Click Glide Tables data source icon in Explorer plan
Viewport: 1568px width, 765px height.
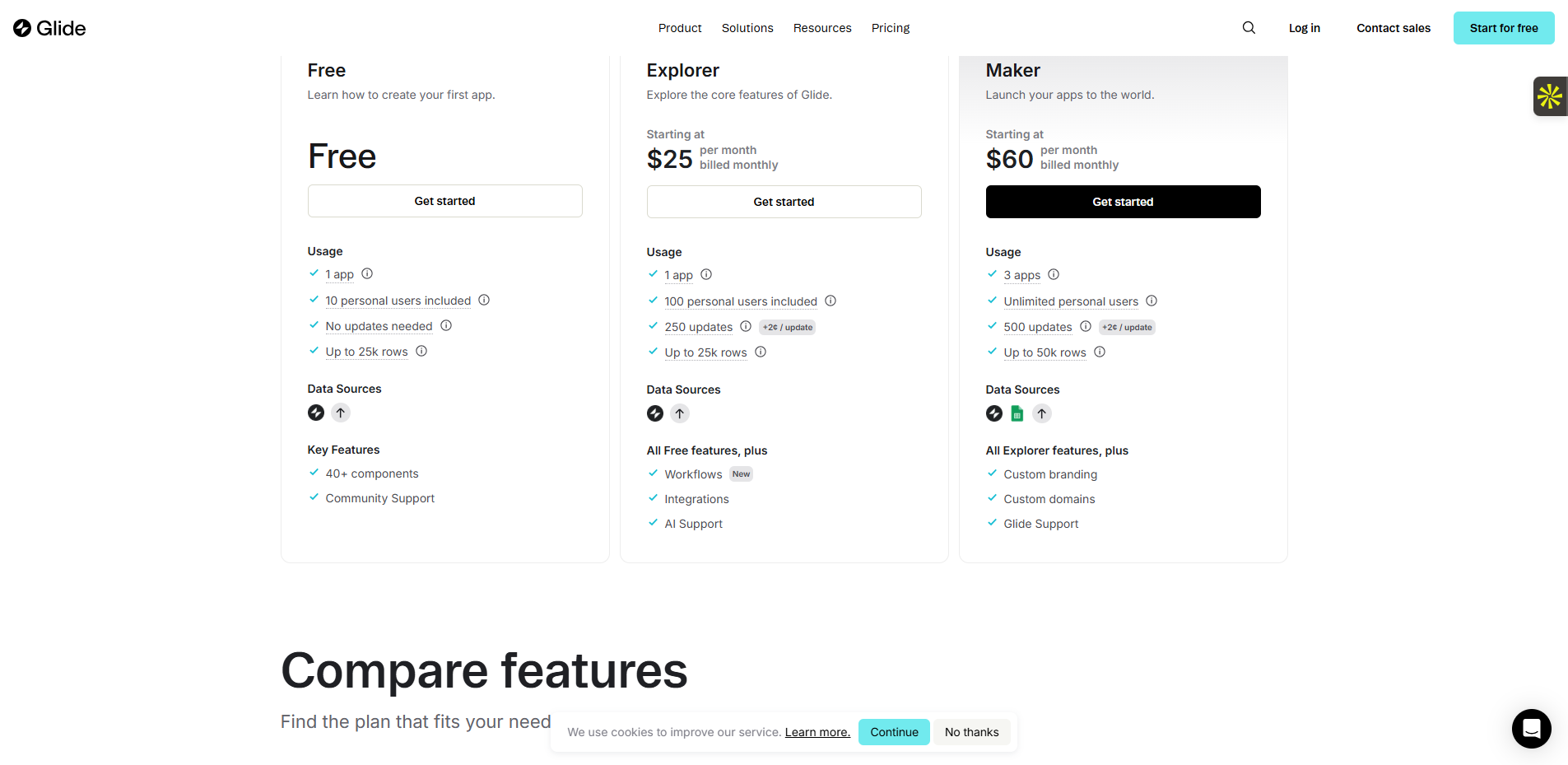click(x=655, y=413)
